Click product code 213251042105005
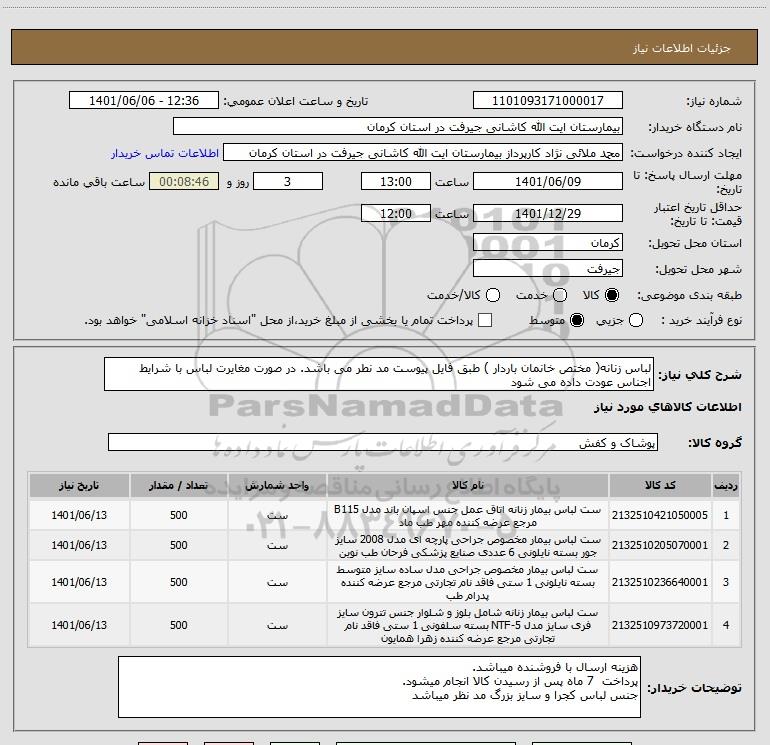 point(660,515)
